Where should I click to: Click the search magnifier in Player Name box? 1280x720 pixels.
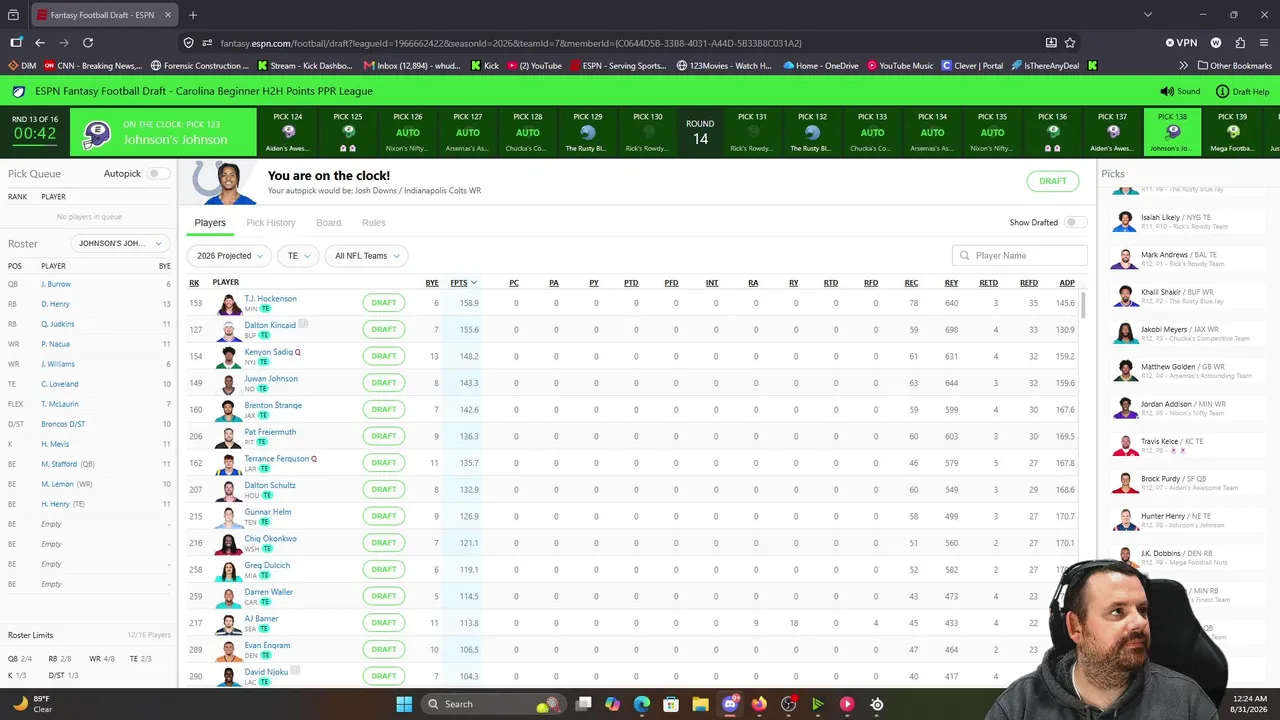(x=965, y=256)
